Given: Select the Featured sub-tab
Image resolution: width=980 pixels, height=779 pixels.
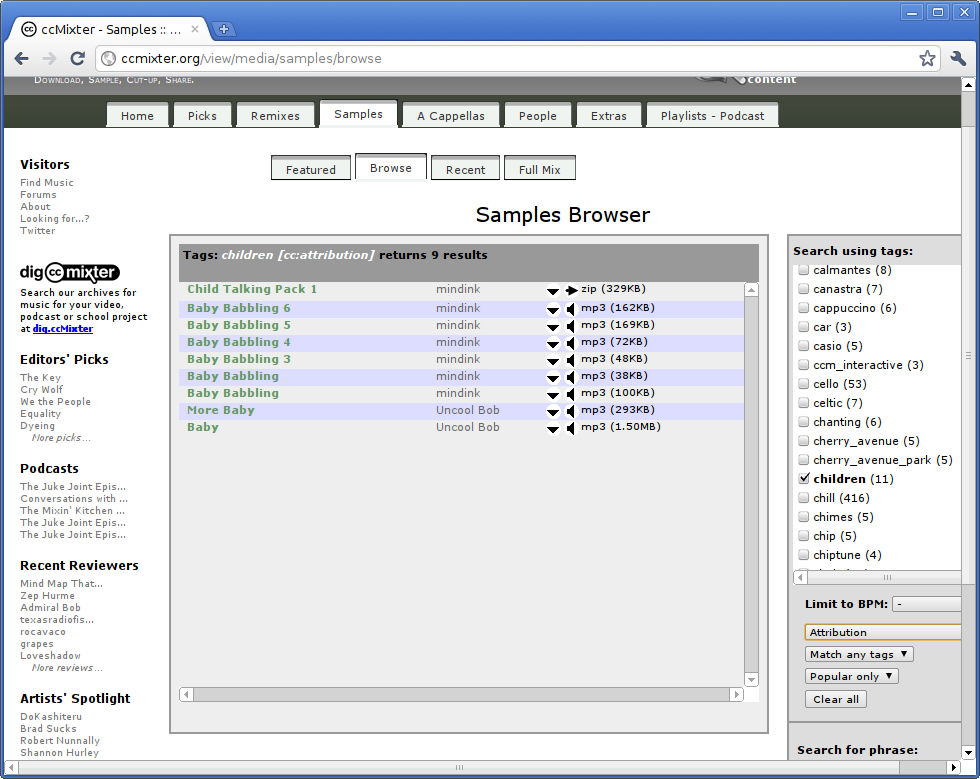Looking at the screenshot, I should (x=311, y=169).
